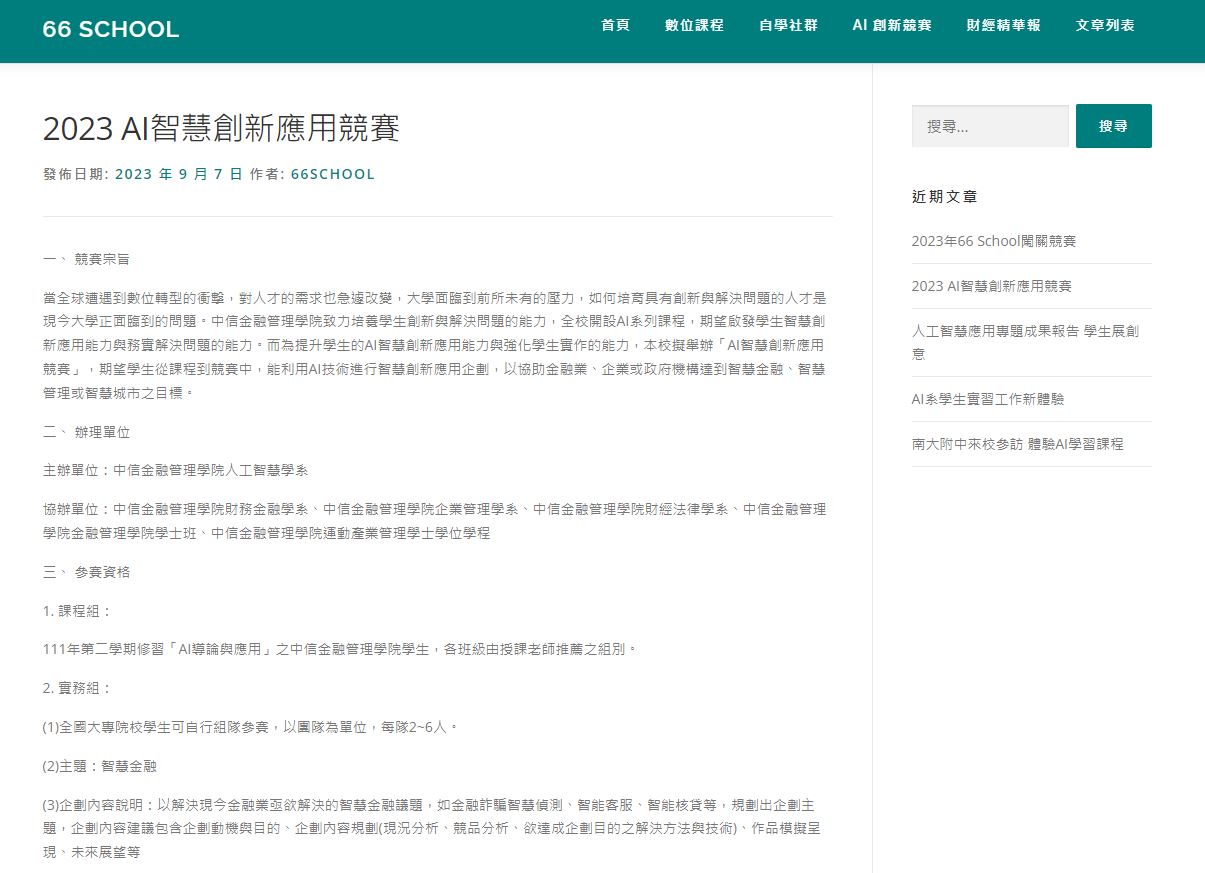Click the line starting 111年第二學期修習
The image size is (1205, 873).
(340, 649)
